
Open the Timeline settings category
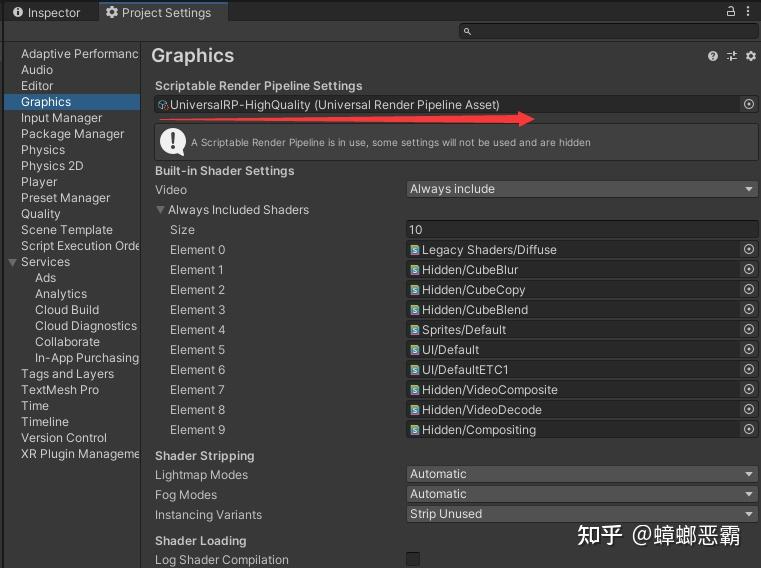point(45,422)
